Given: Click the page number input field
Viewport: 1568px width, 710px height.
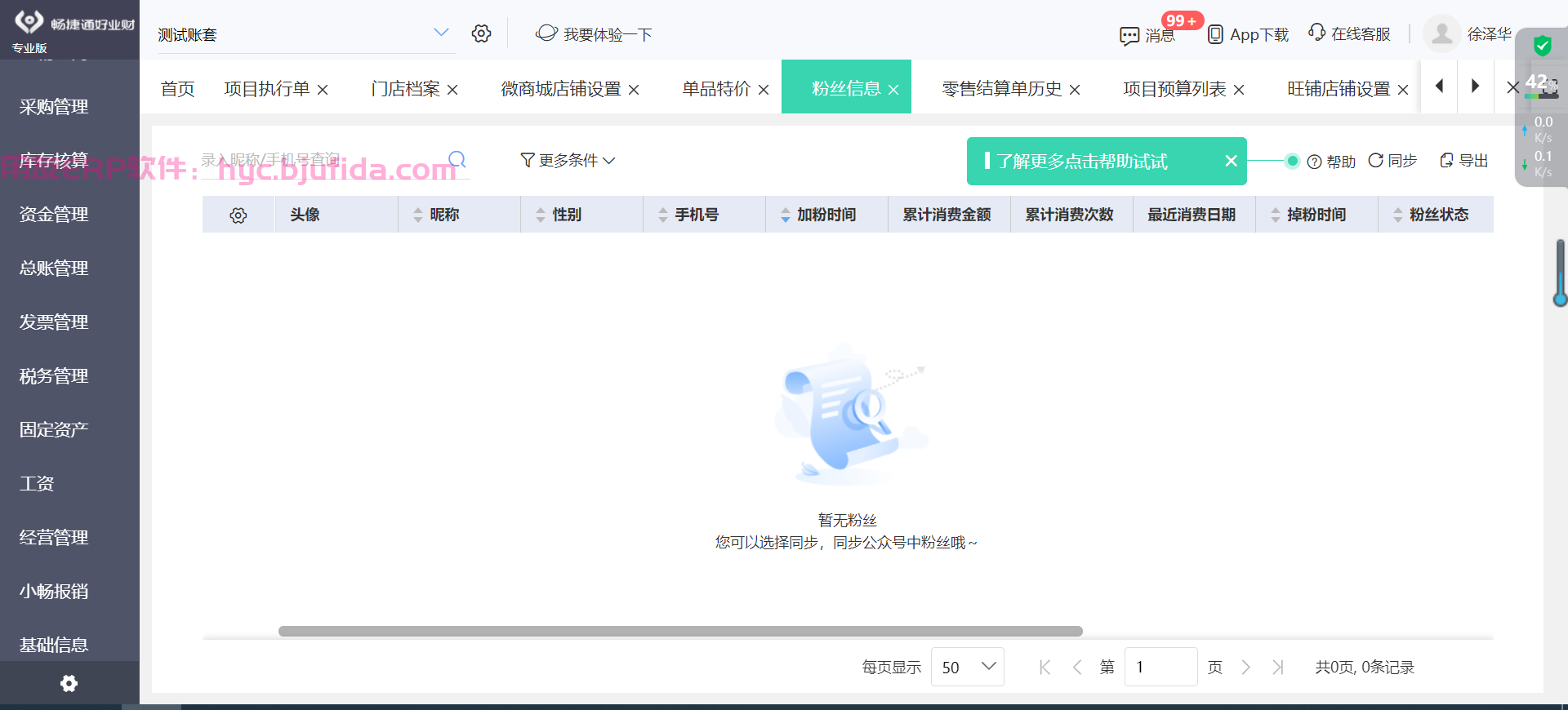Looking at the screenshot, I should [x=1160, y=667].
